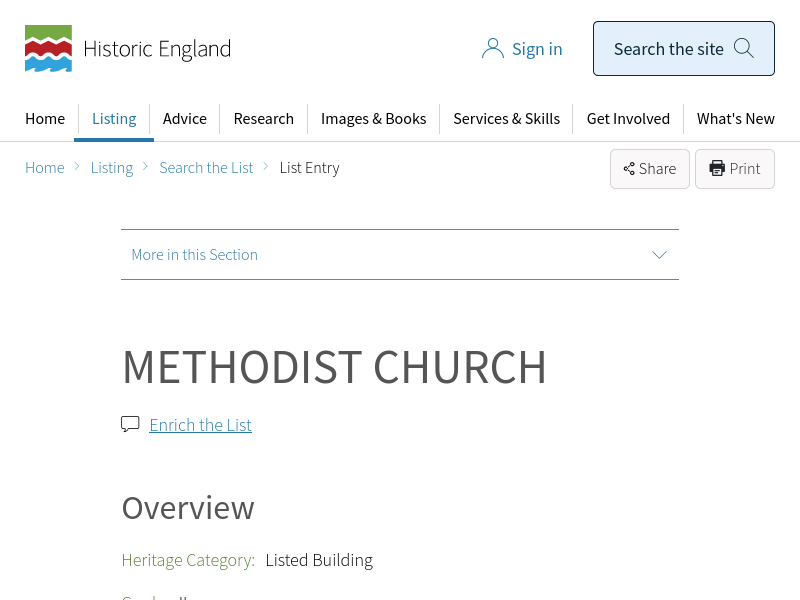Image resolution: width=800 pixels, height=600 pixels.
Task: Visit the What's New section
Action: coord(736,118)
